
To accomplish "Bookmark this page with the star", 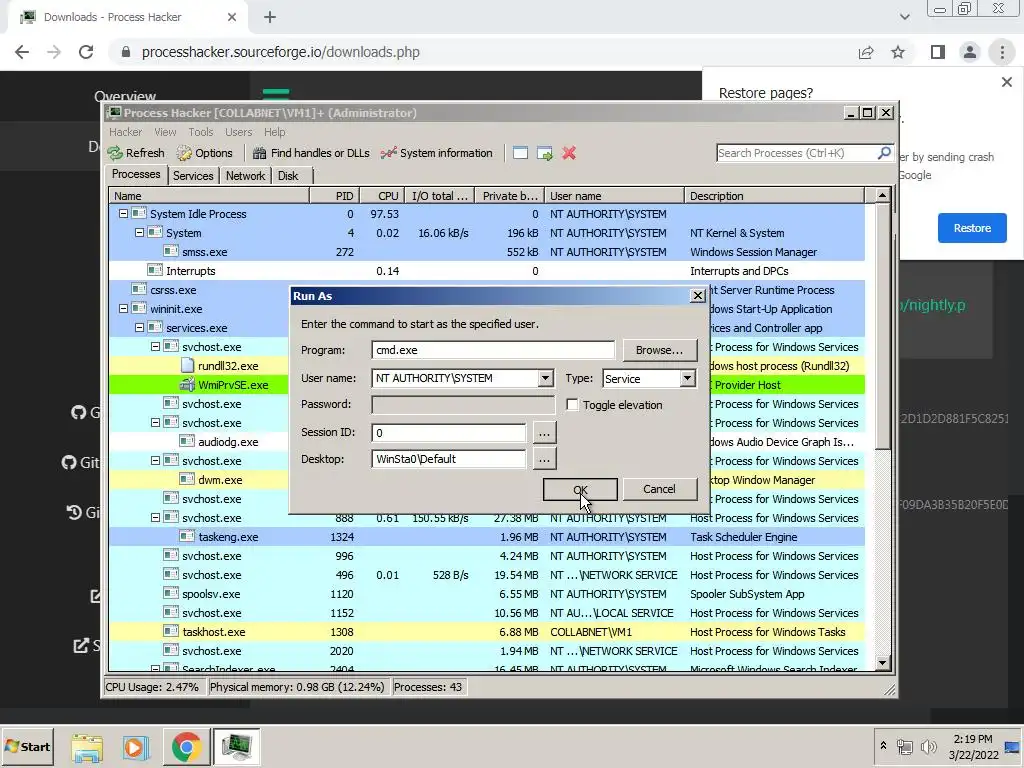I will [x=898, y=52].
